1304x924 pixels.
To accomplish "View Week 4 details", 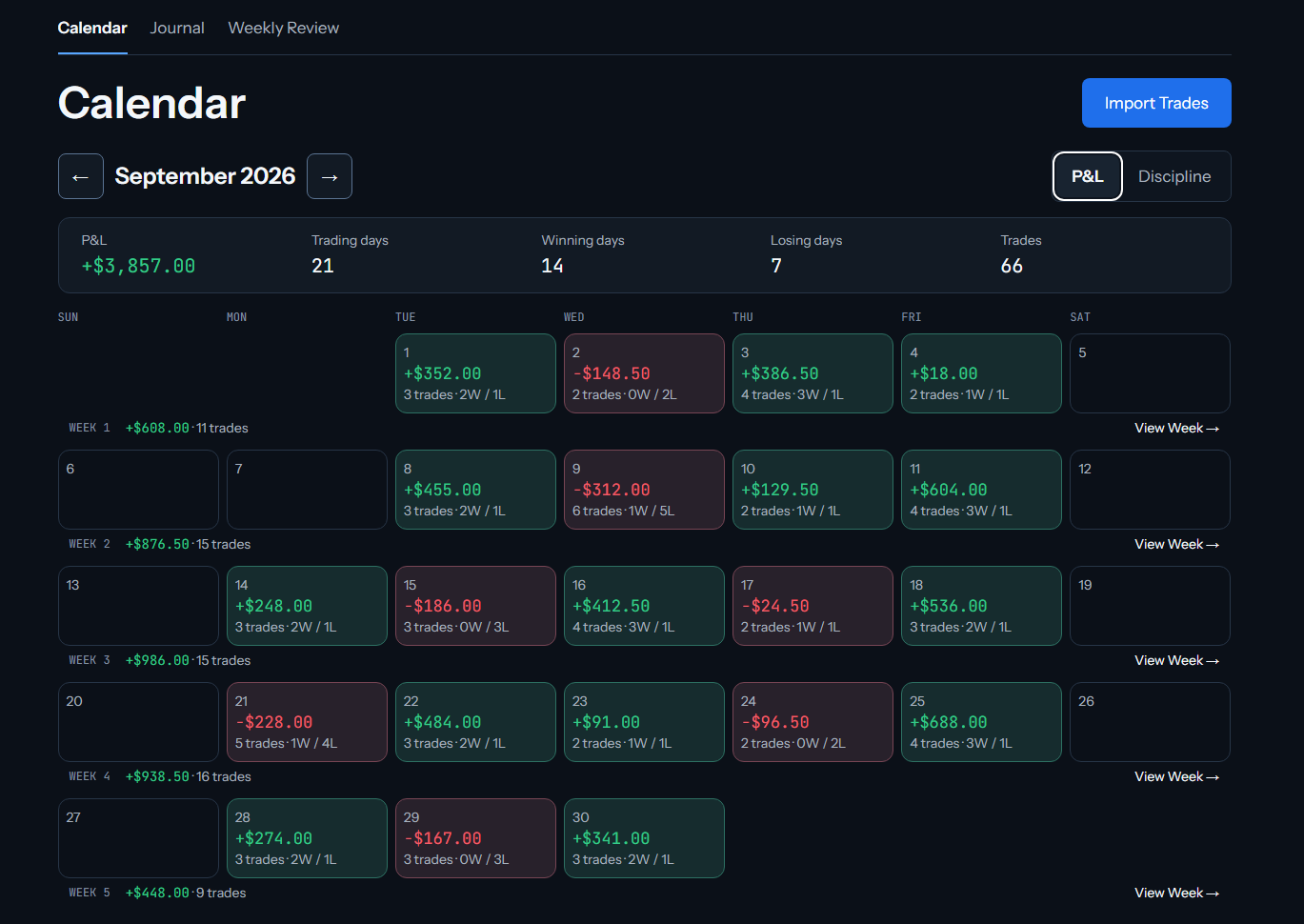I will point(1176,776).
